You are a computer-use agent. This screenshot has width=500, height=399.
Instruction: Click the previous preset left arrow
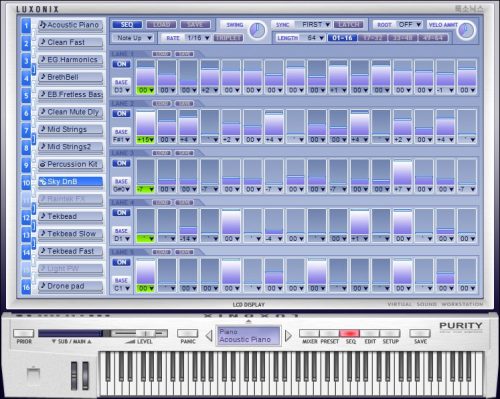(x=209, y=336)
